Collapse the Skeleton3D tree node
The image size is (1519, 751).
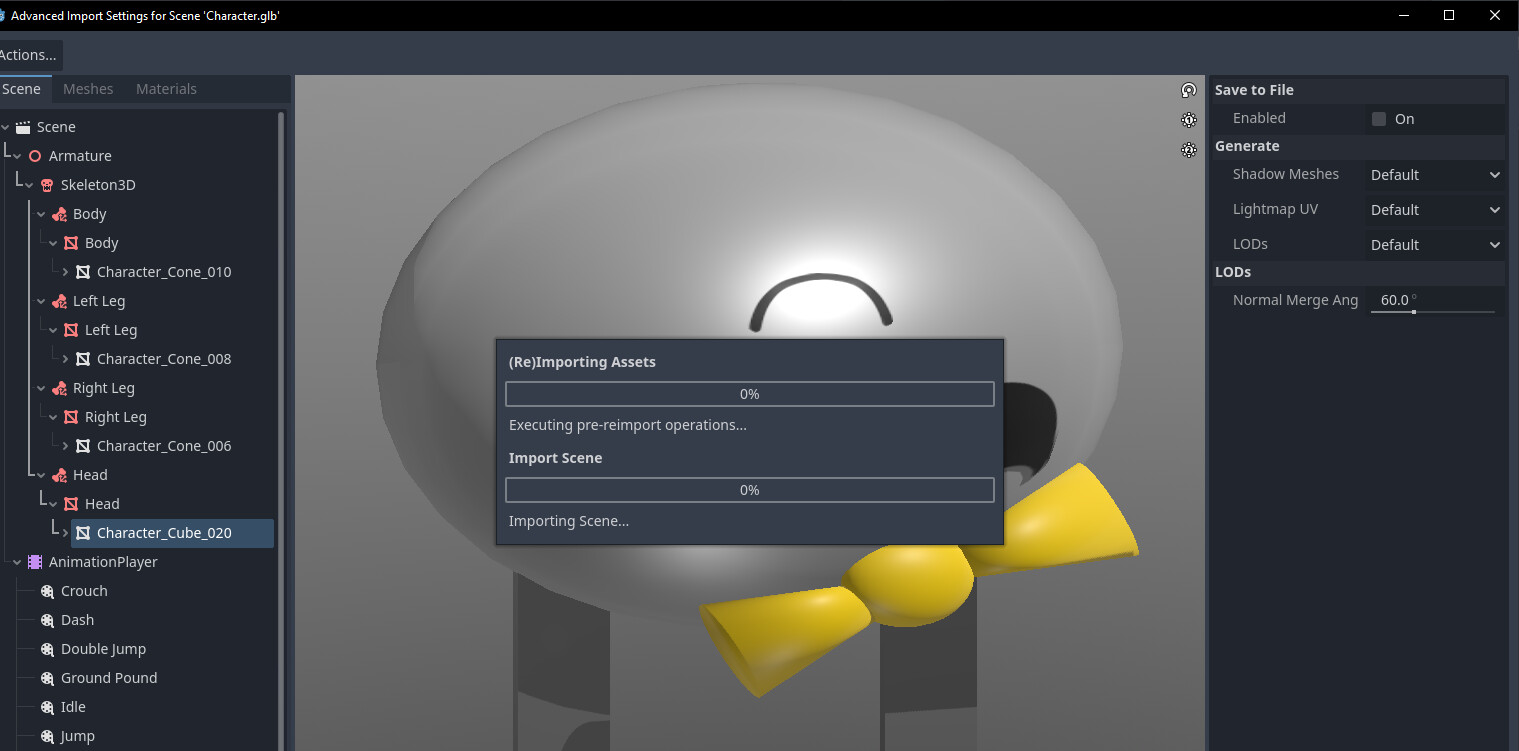[30, 185]
